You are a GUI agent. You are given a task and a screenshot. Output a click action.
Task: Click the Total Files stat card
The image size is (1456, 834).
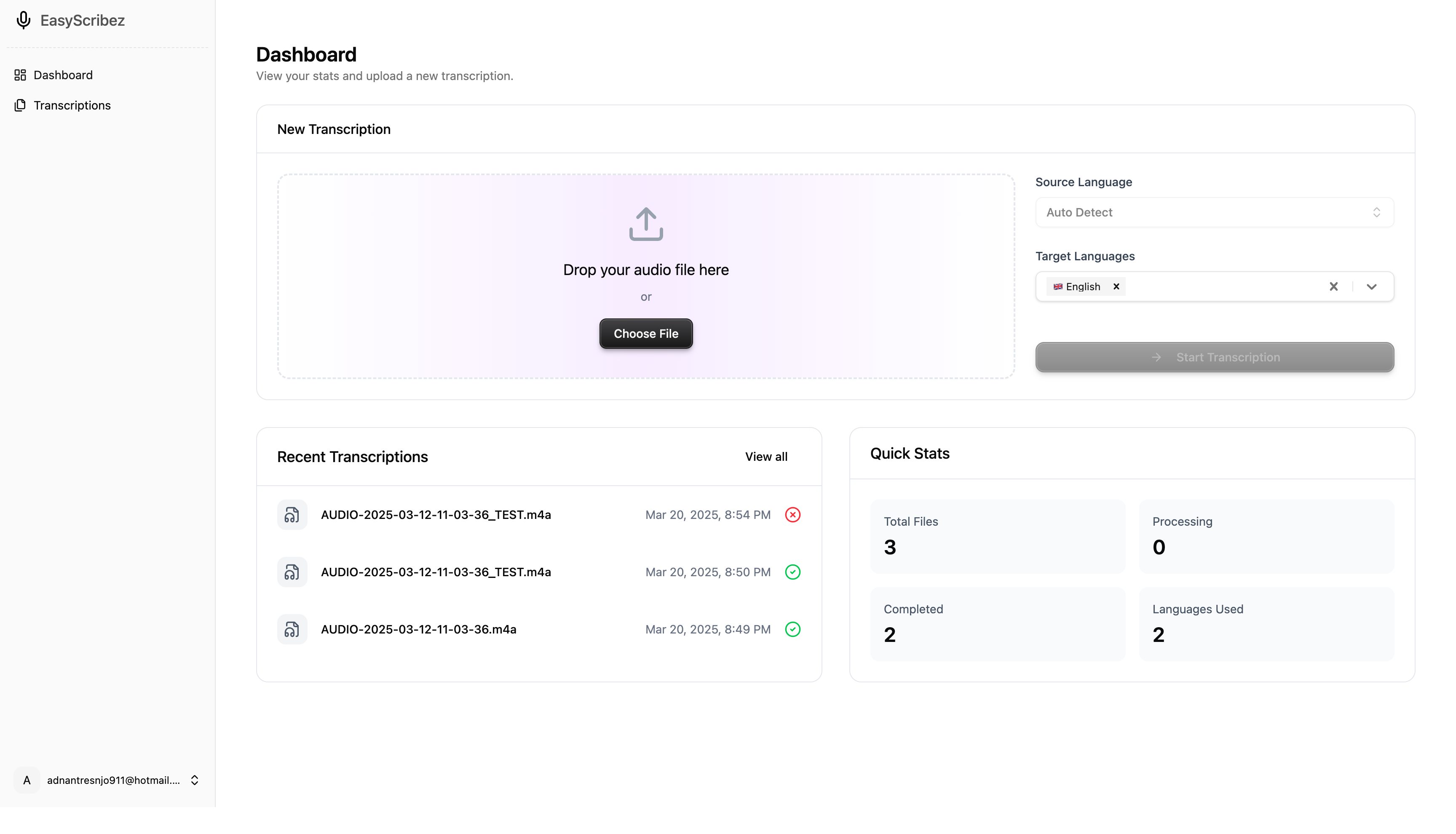[x=997, y=535]
